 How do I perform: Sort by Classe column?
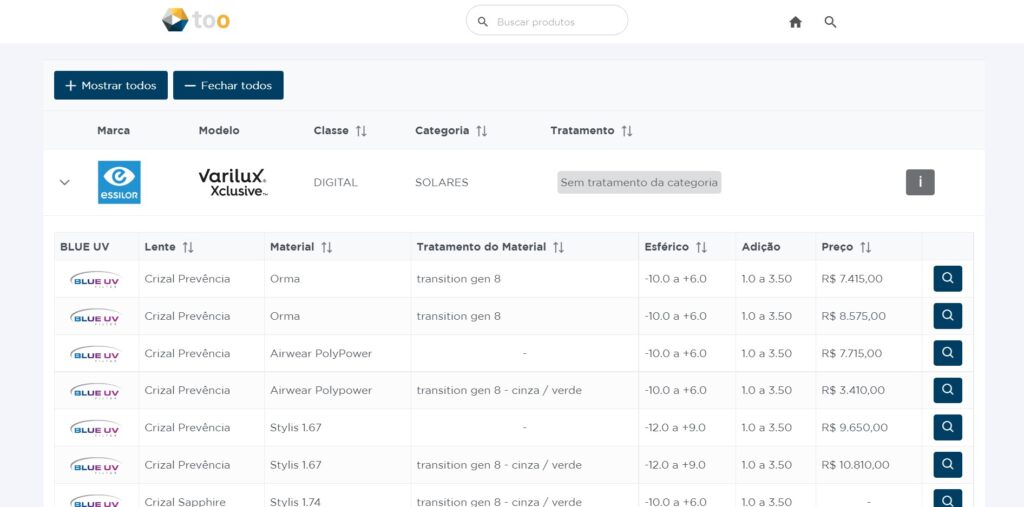[361, 131]
